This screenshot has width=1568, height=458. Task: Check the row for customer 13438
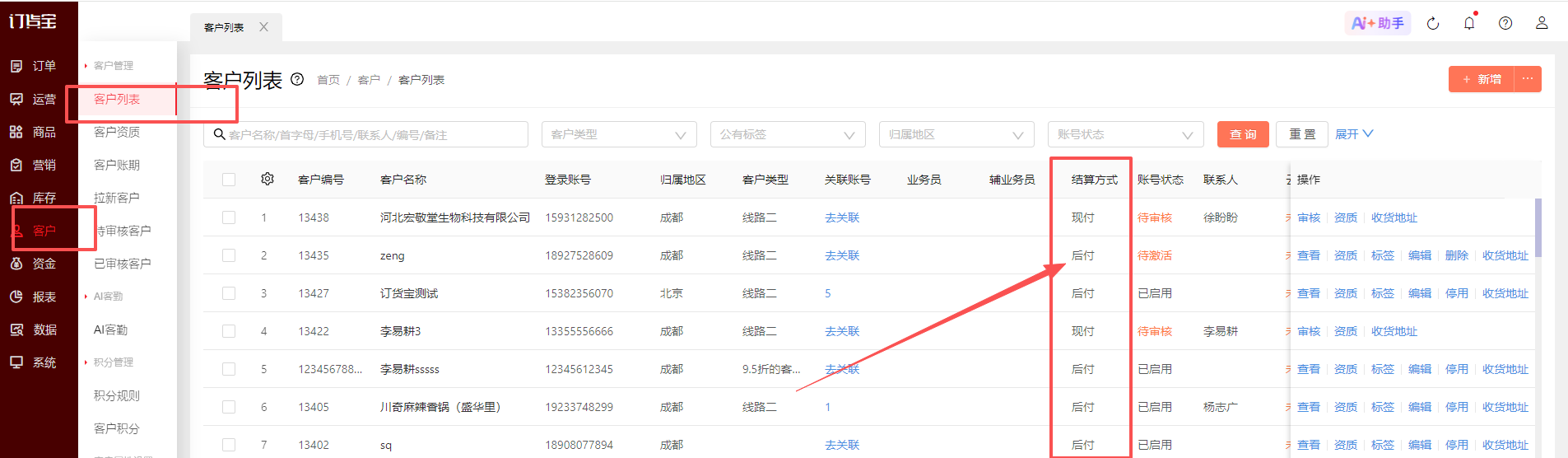click(229, 217)
